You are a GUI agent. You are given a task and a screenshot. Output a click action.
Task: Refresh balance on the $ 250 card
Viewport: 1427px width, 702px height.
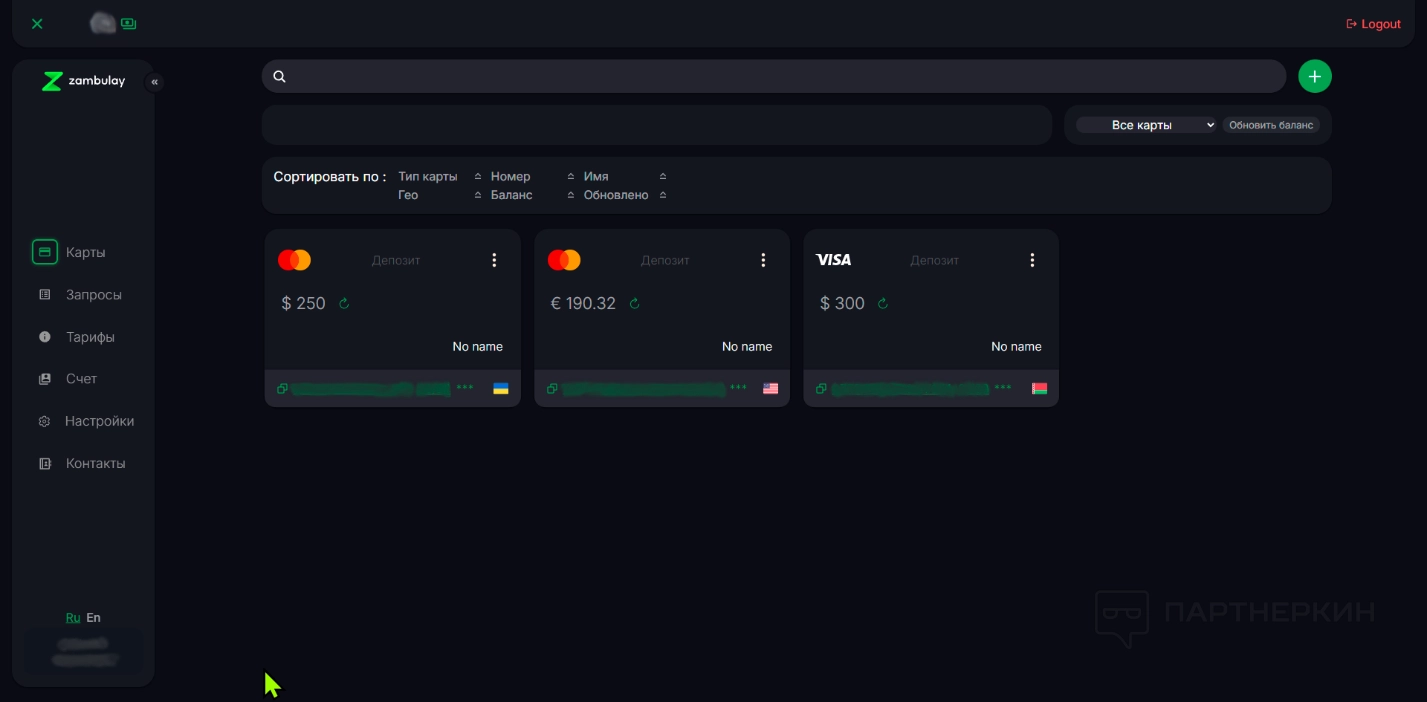[344, 303]
